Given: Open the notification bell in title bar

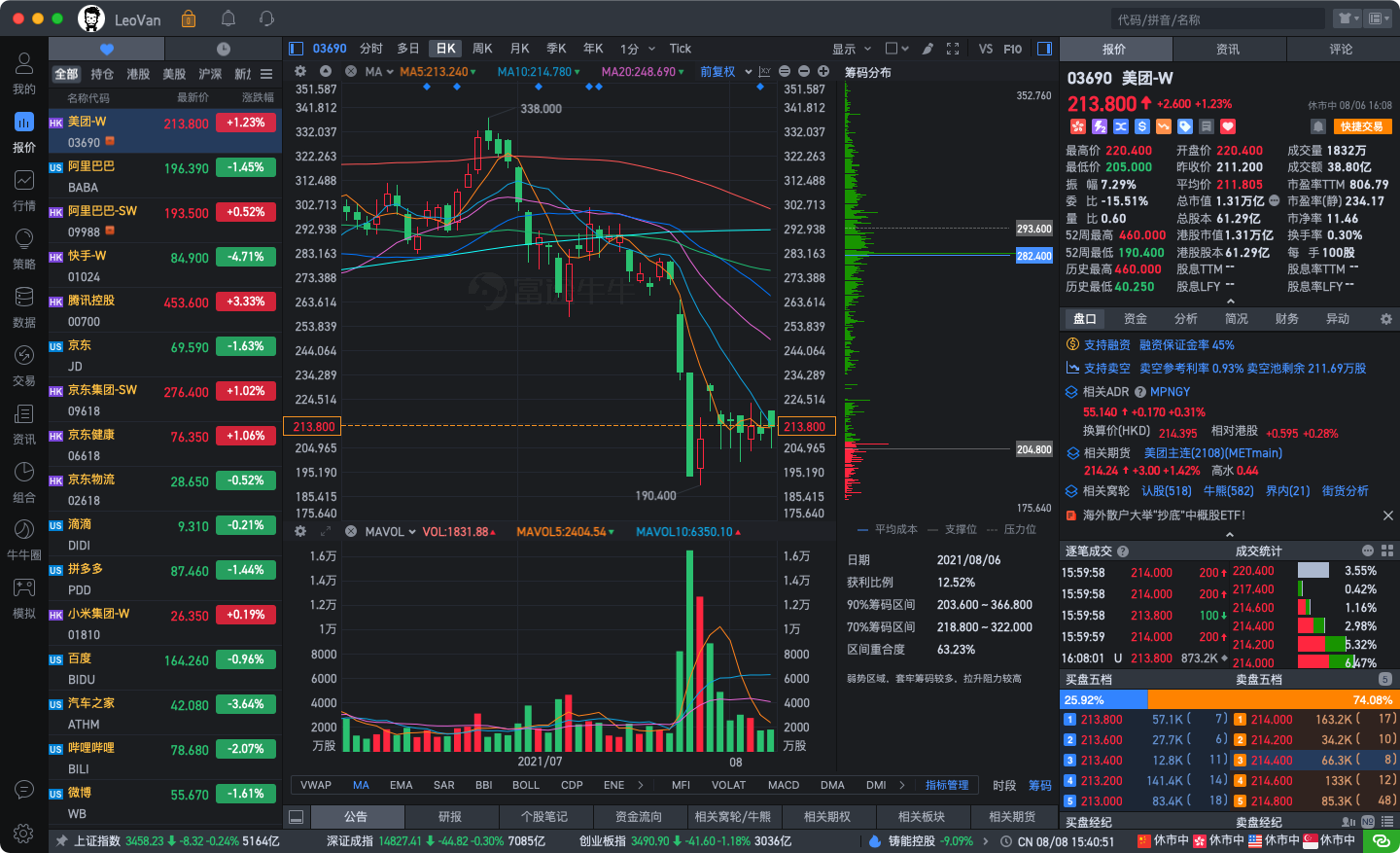Looking at the screenshot, I should click(228, 18).
